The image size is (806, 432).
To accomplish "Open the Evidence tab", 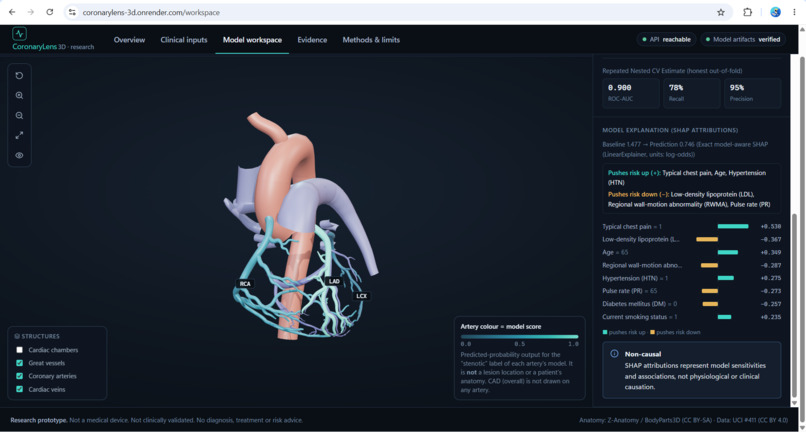I will (312, 40).
